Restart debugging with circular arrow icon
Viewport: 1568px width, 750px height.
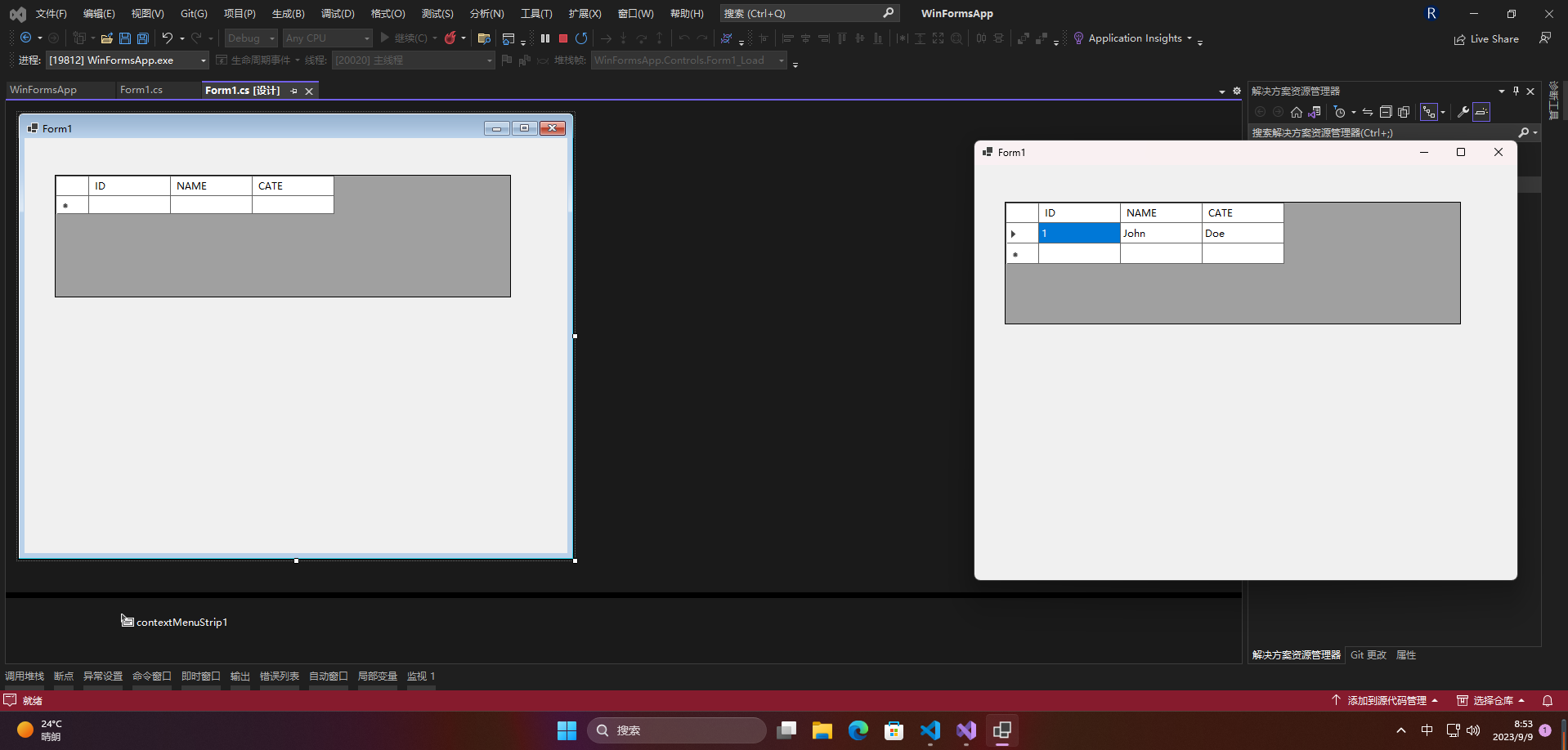pyautogui.click(x=581, y=38)
